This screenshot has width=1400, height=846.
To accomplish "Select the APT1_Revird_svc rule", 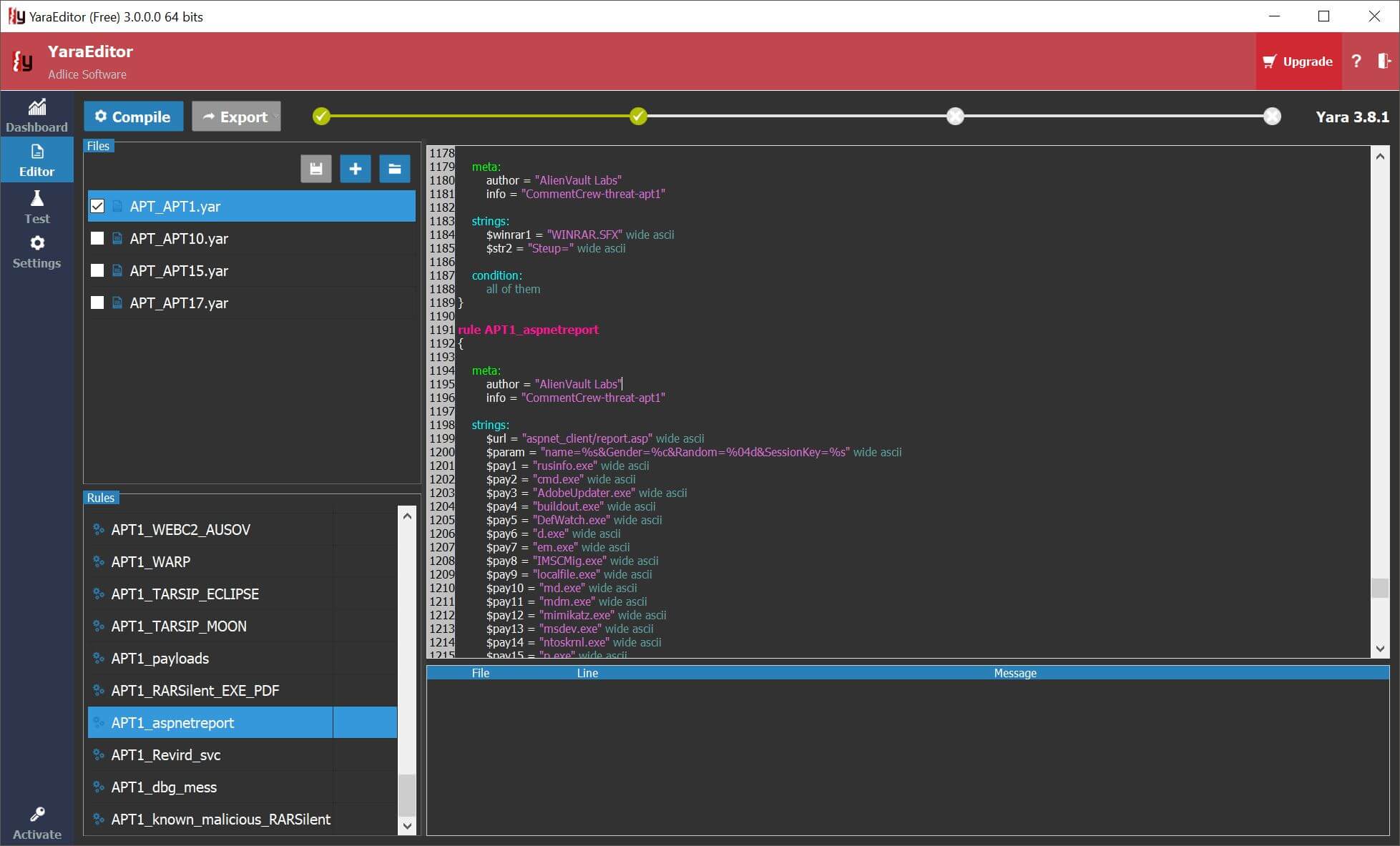I will tap(166, 754).
